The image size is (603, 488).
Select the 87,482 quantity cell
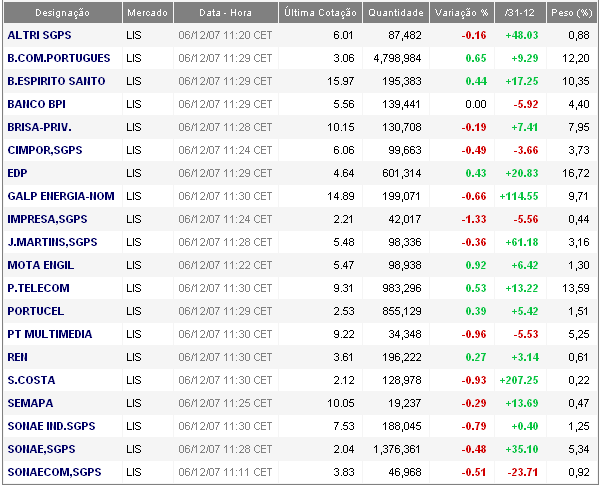[405, 35]
